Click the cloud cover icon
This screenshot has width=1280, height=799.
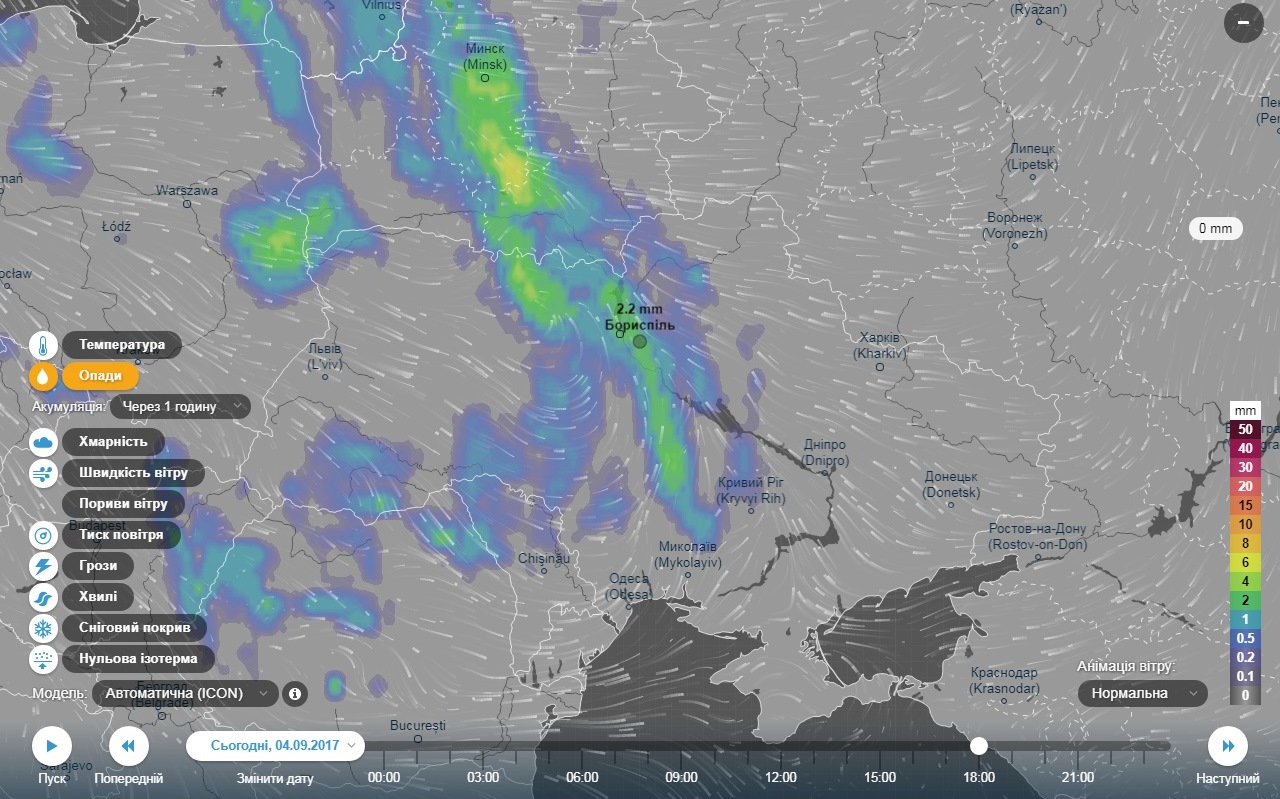(x=44, y=442)
